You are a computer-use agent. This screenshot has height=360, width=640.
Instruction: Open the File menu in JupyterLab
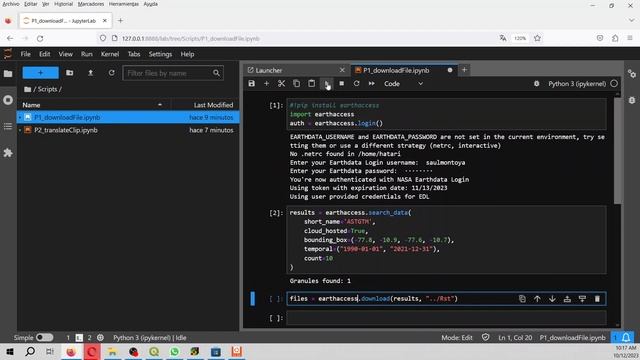(25, 54)
